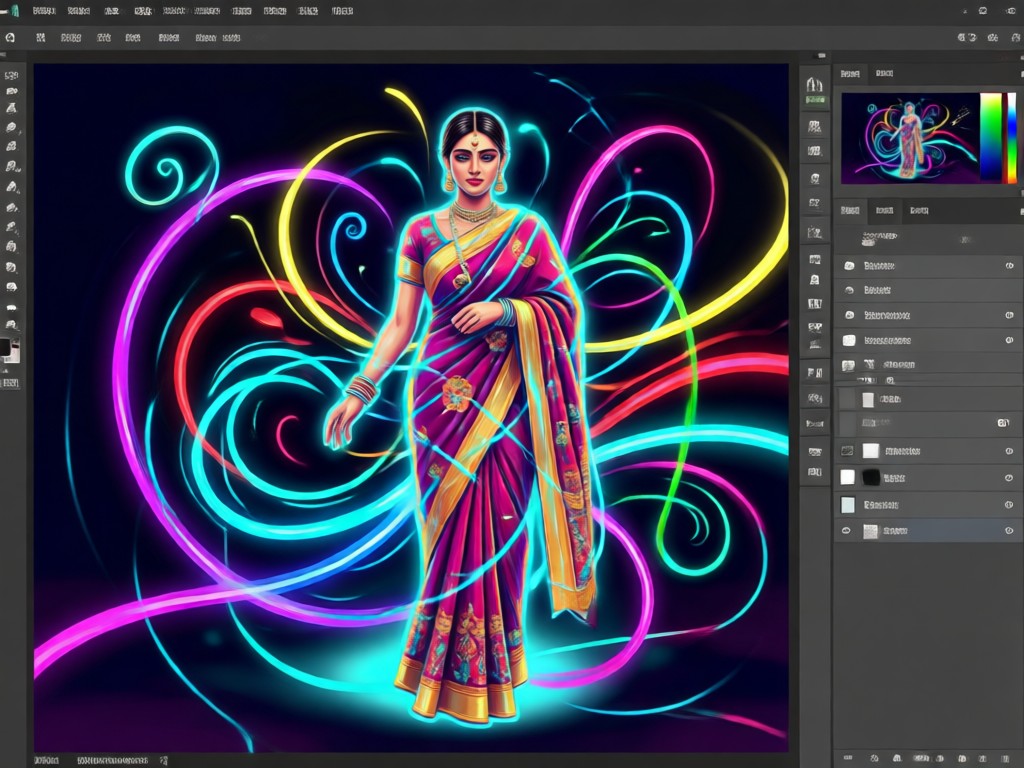Open the blend mode dropdown above the layers
This screenshot has height=768, width=1024.
point(879,238)
